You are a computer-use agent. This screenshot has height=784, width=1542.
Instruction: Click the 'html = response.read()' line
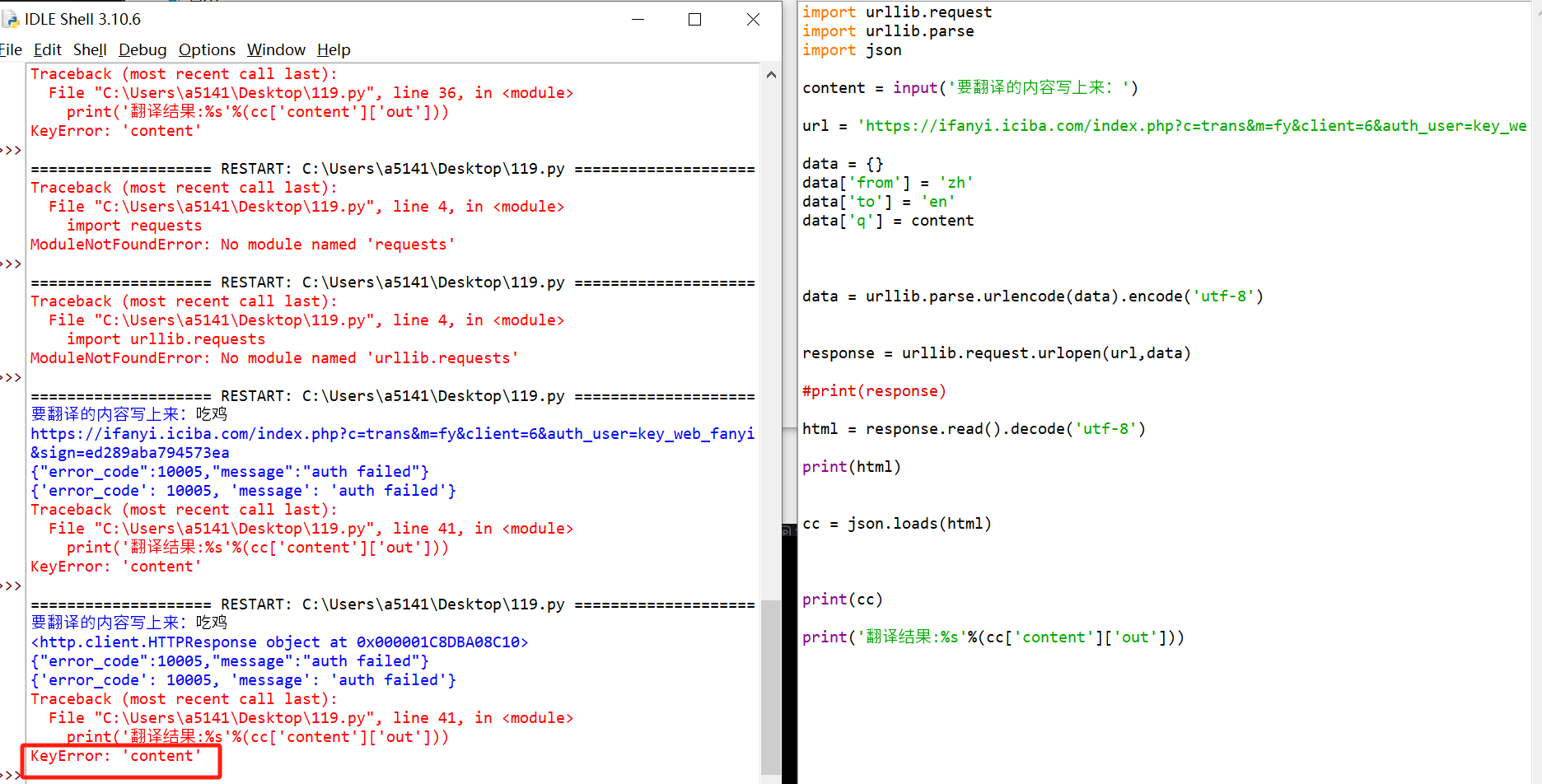(974, 429)
